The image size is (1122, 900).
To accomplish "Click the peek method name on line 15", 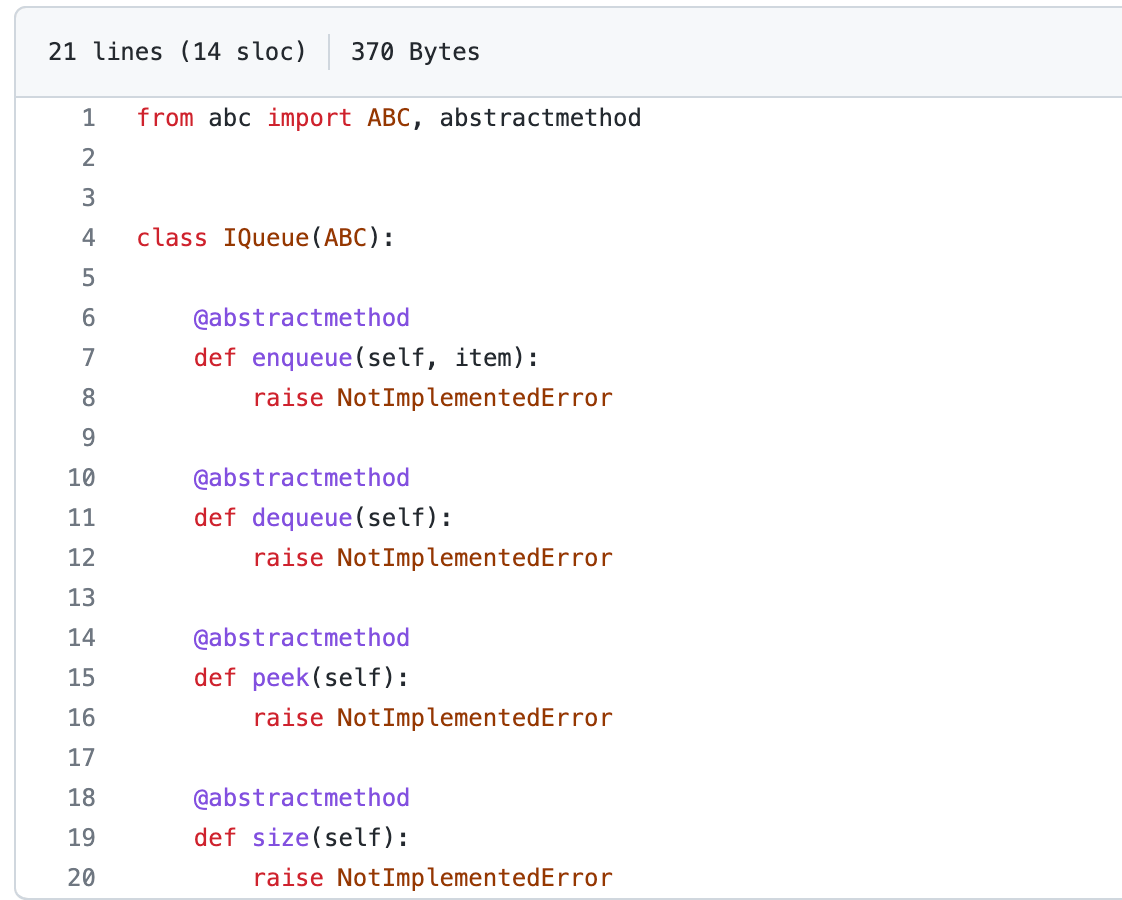I will click(279, 678).
